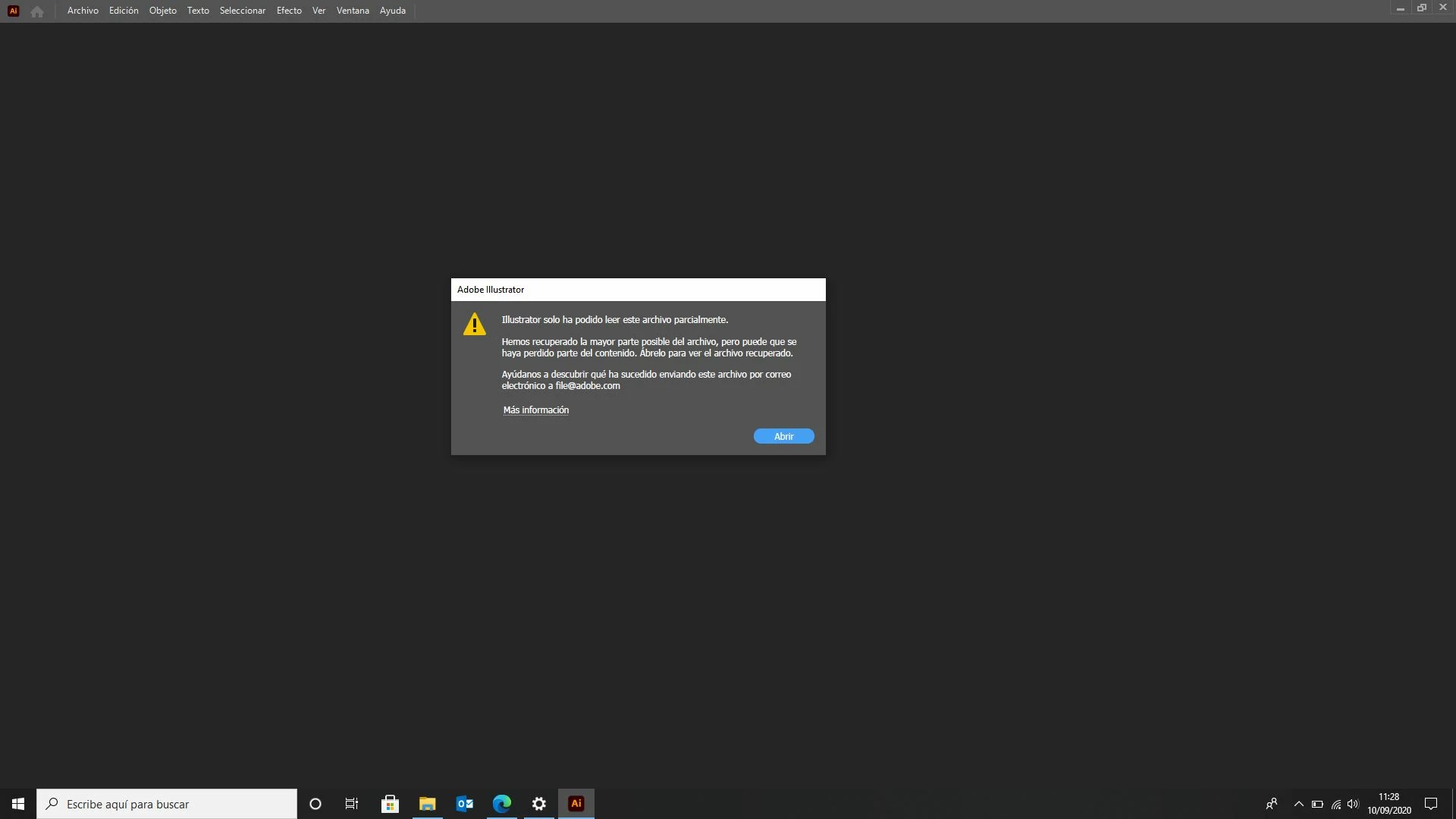This screenshot has width=1456, height=819.
Task: Open the Objeto menu
Action: [x=162, y=11]
